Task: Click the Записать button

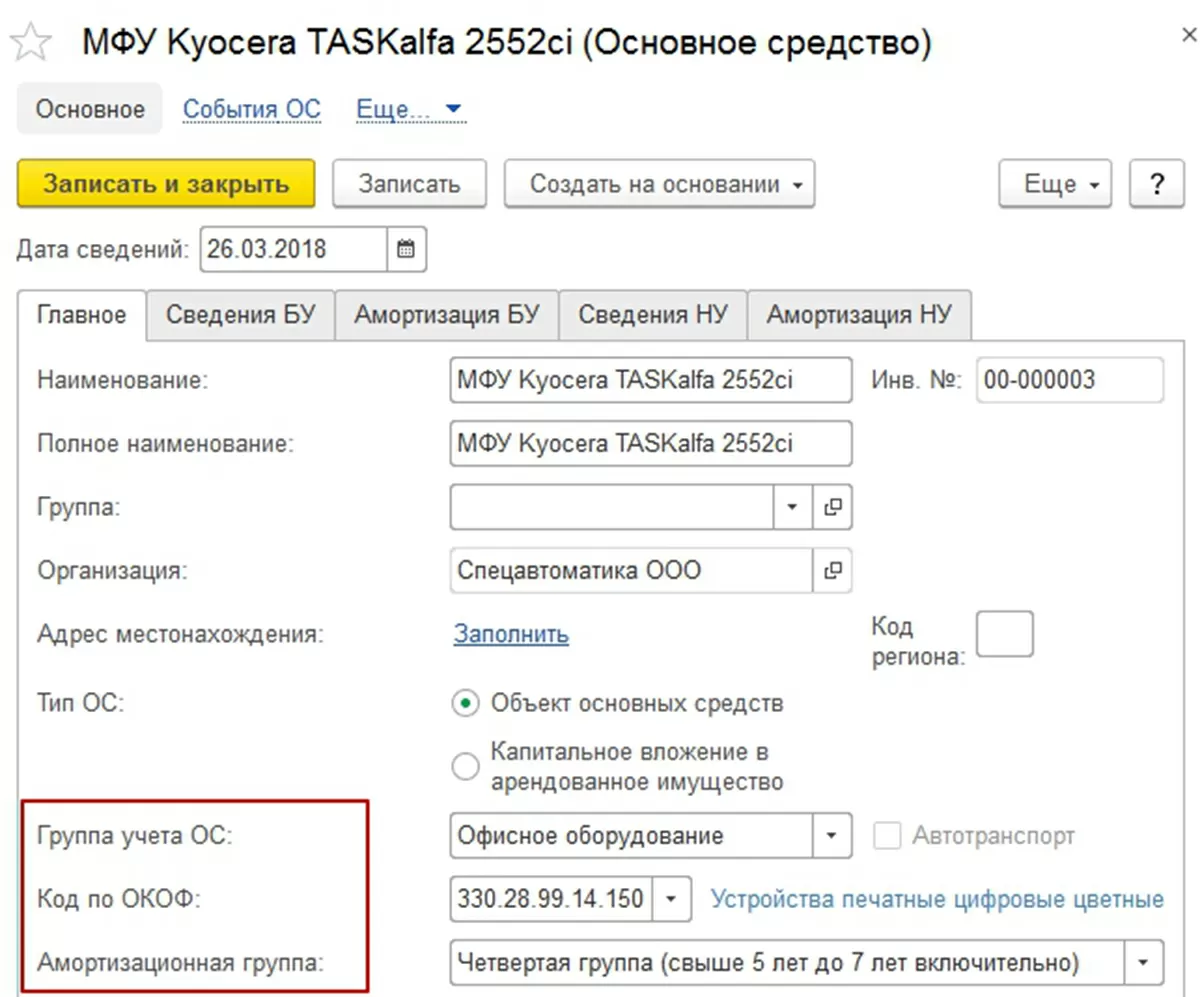Action: coord(409,184)
